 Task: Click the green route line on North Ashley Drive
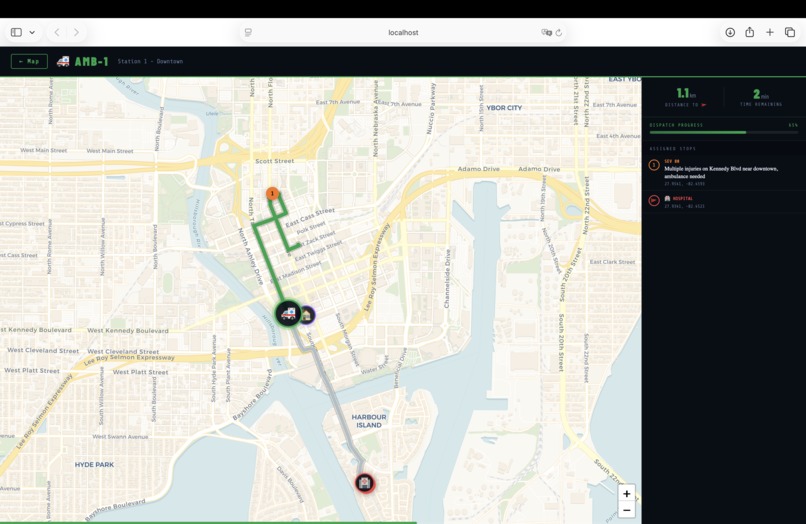[x=267, y=263]
